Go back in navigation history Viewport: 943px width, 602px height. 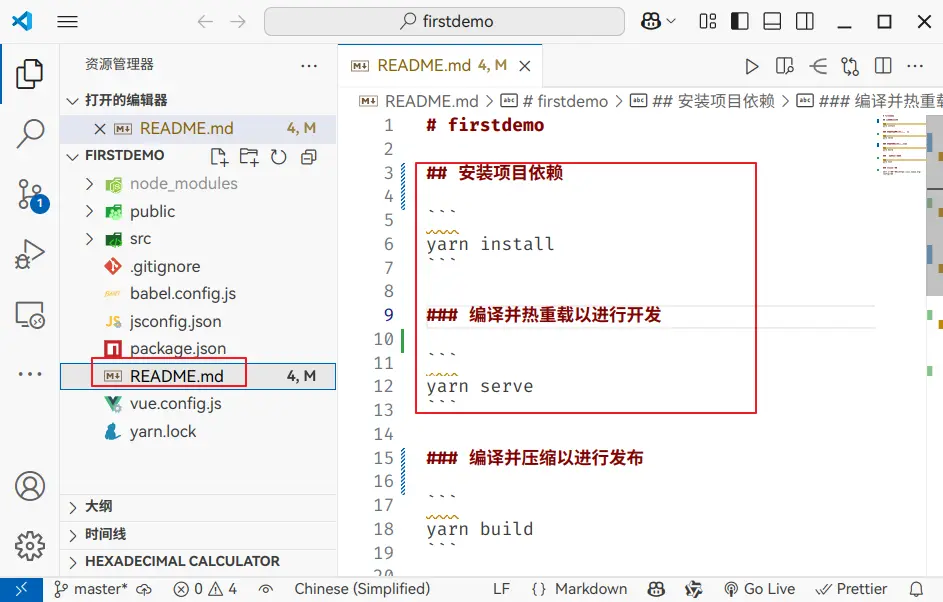(205, 22)
